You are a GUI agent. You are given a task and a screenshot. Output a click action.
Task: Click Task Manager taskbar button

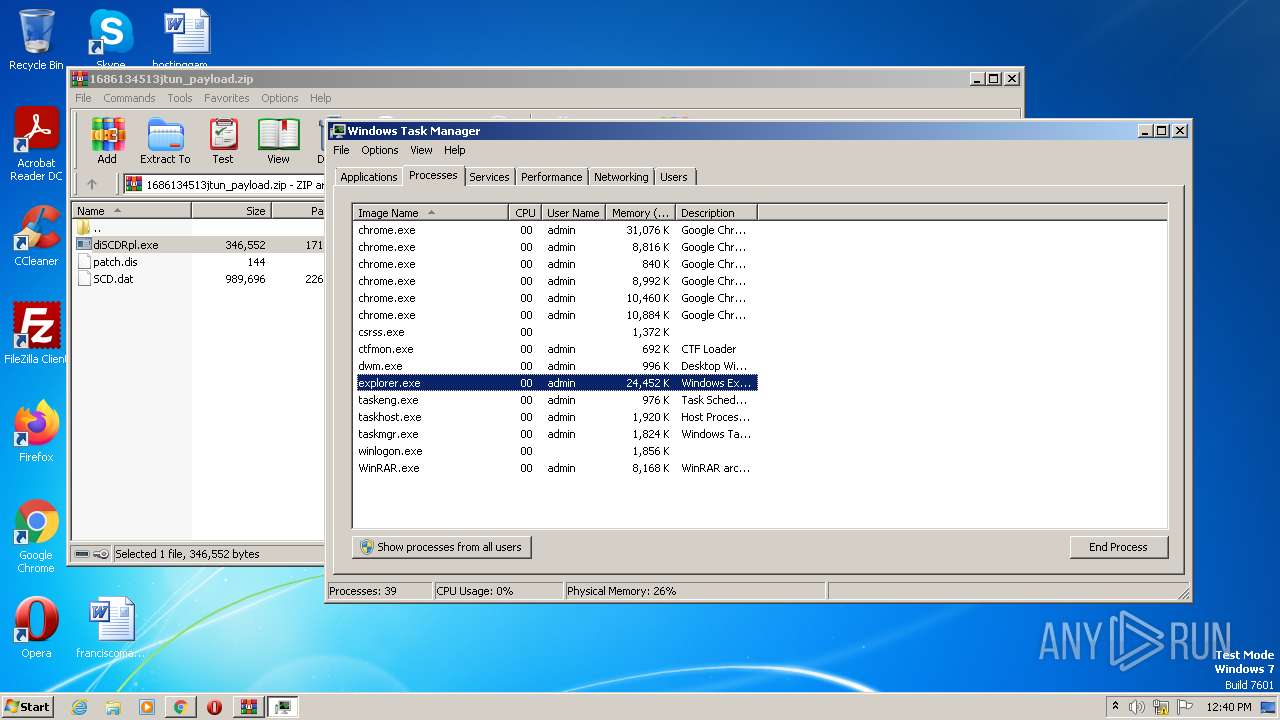(x=282, y=707)
